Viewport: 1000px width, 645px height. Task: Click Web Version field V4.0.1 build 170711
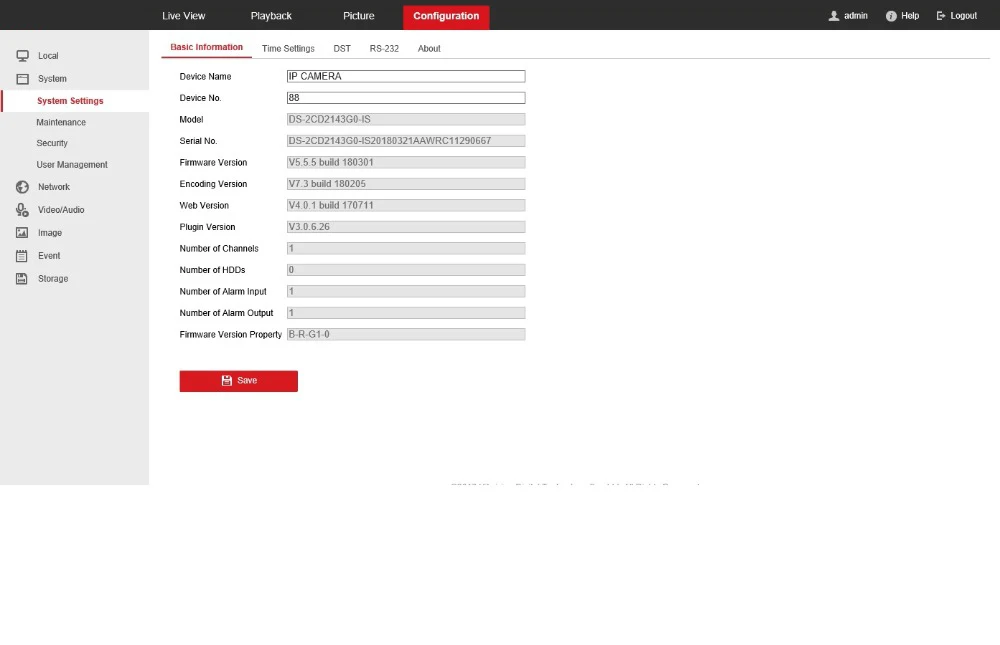point(406,205)
